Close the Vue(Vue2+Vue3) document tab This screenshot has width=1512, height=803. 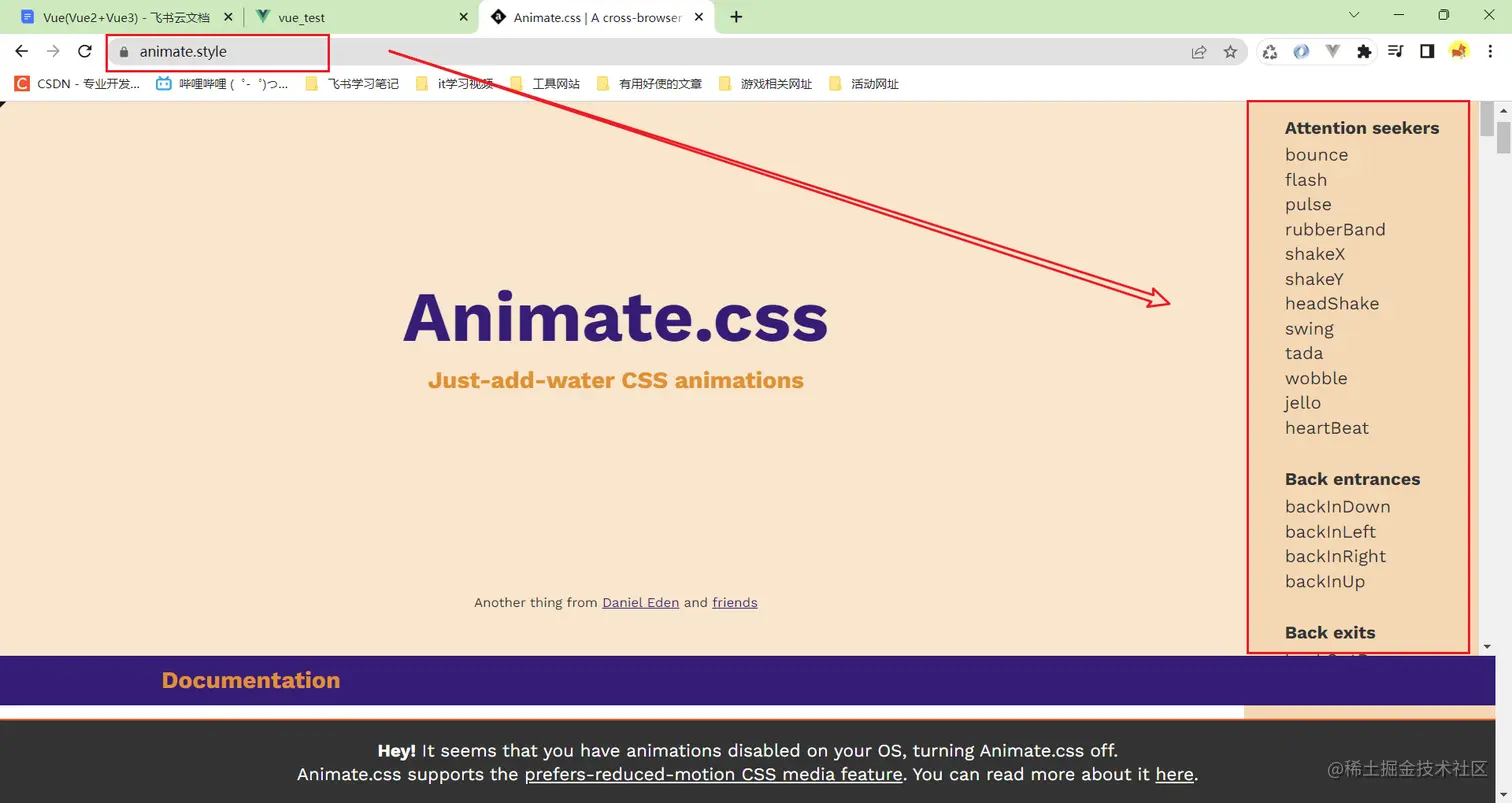tap(228, 17)
